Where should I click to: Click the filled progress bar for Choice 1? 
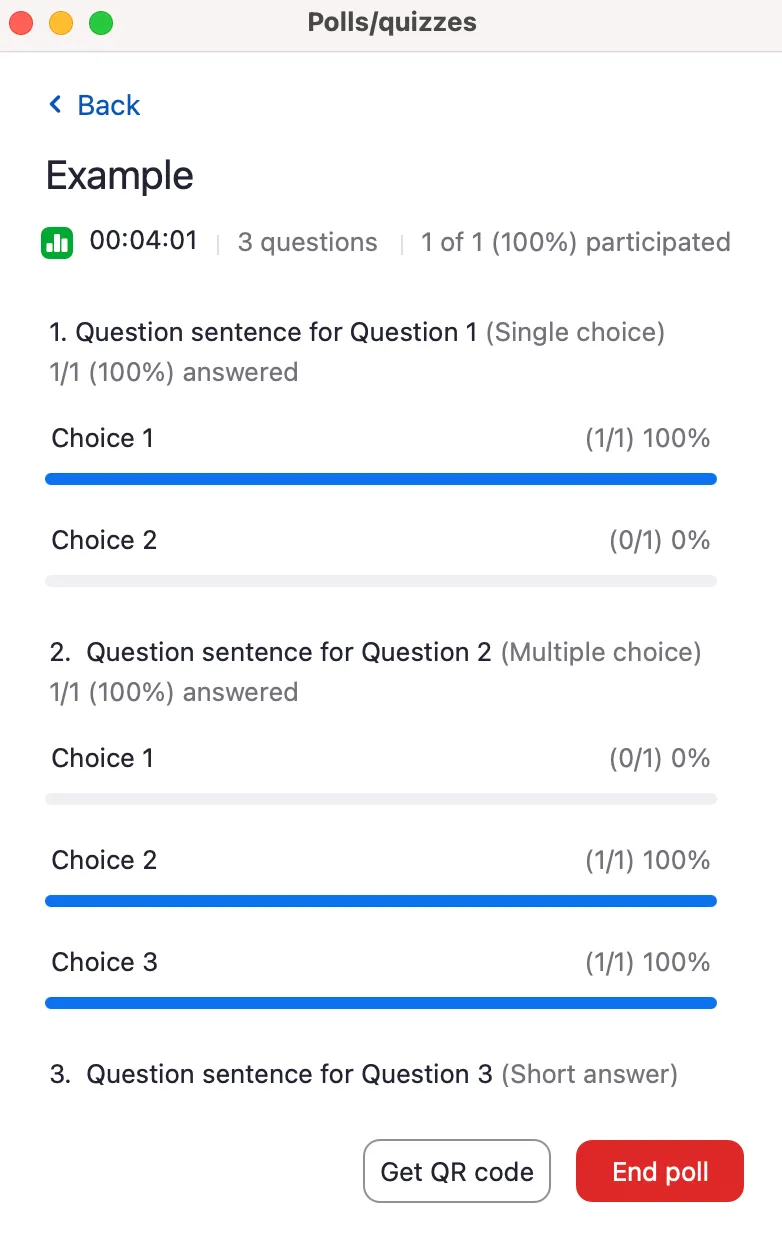click(x=380, y=479)
